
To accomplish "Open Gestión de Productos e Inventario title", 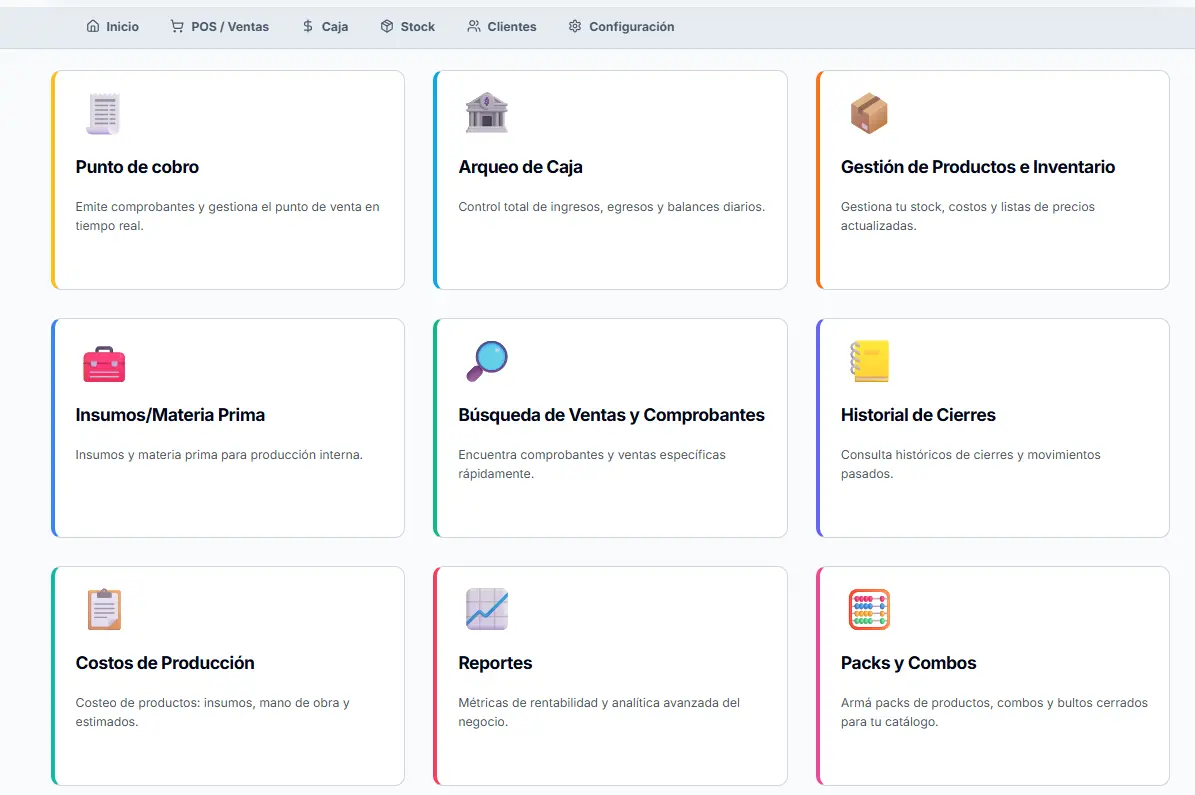I will tap(978, 167).
